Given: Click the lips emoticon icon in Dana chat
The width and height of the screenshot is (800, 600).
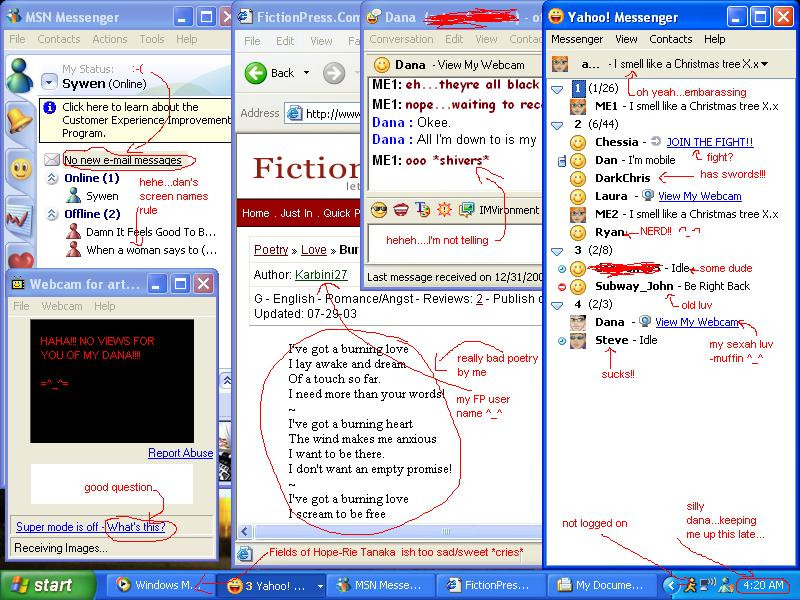Looking at the screenshot, I should [401, 210].
